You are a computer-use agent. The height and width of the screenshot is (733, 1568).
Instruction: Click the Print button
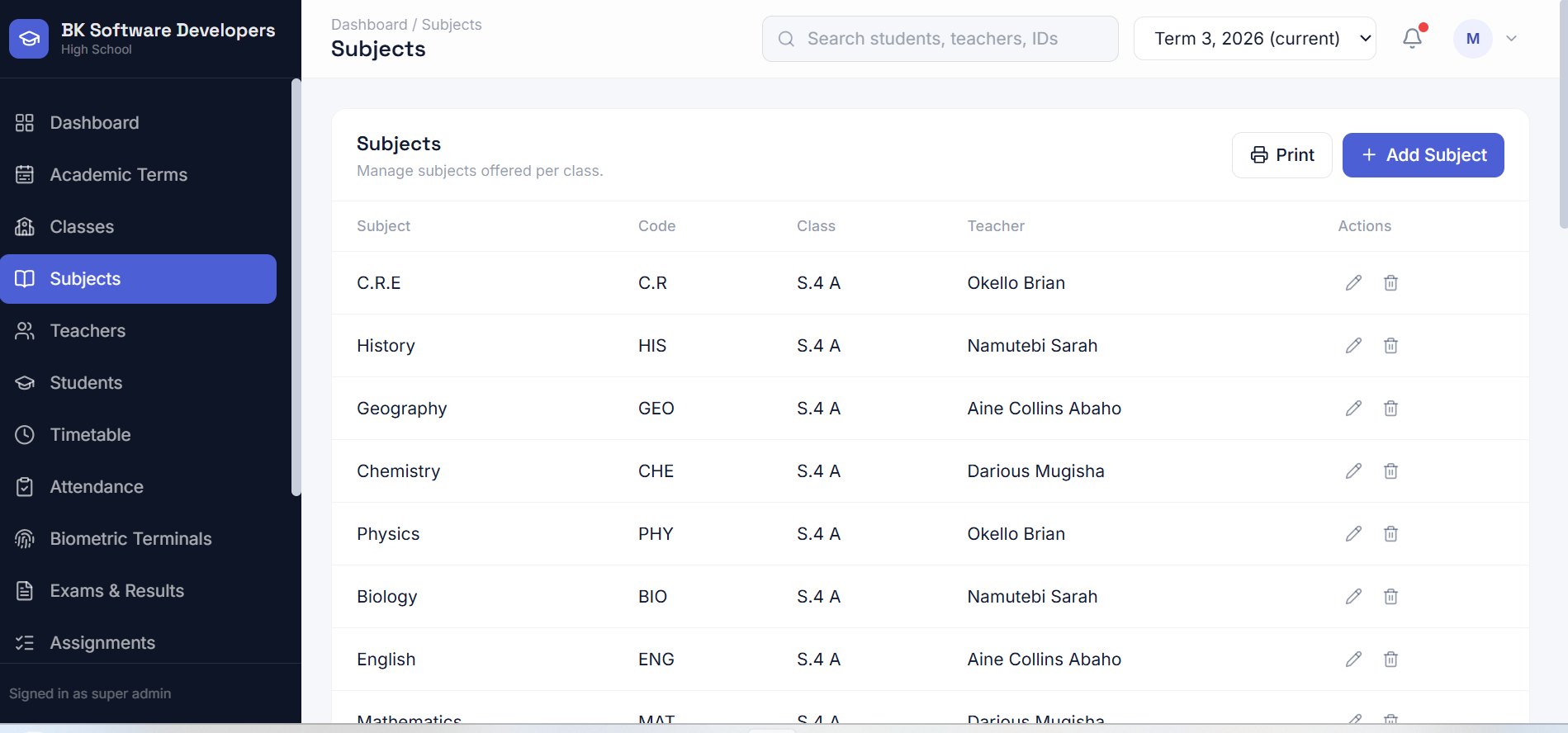(x=1282, y=155)
